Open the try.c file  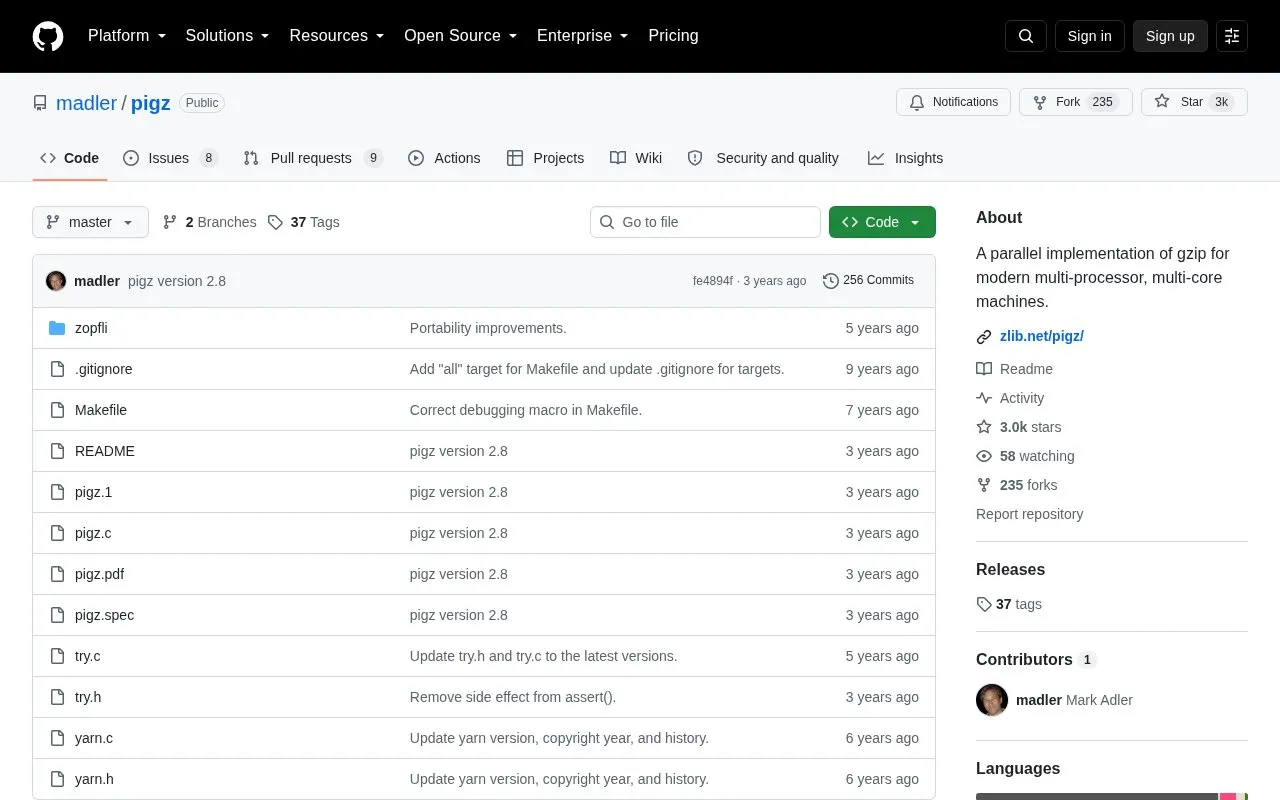pos(88,656)
